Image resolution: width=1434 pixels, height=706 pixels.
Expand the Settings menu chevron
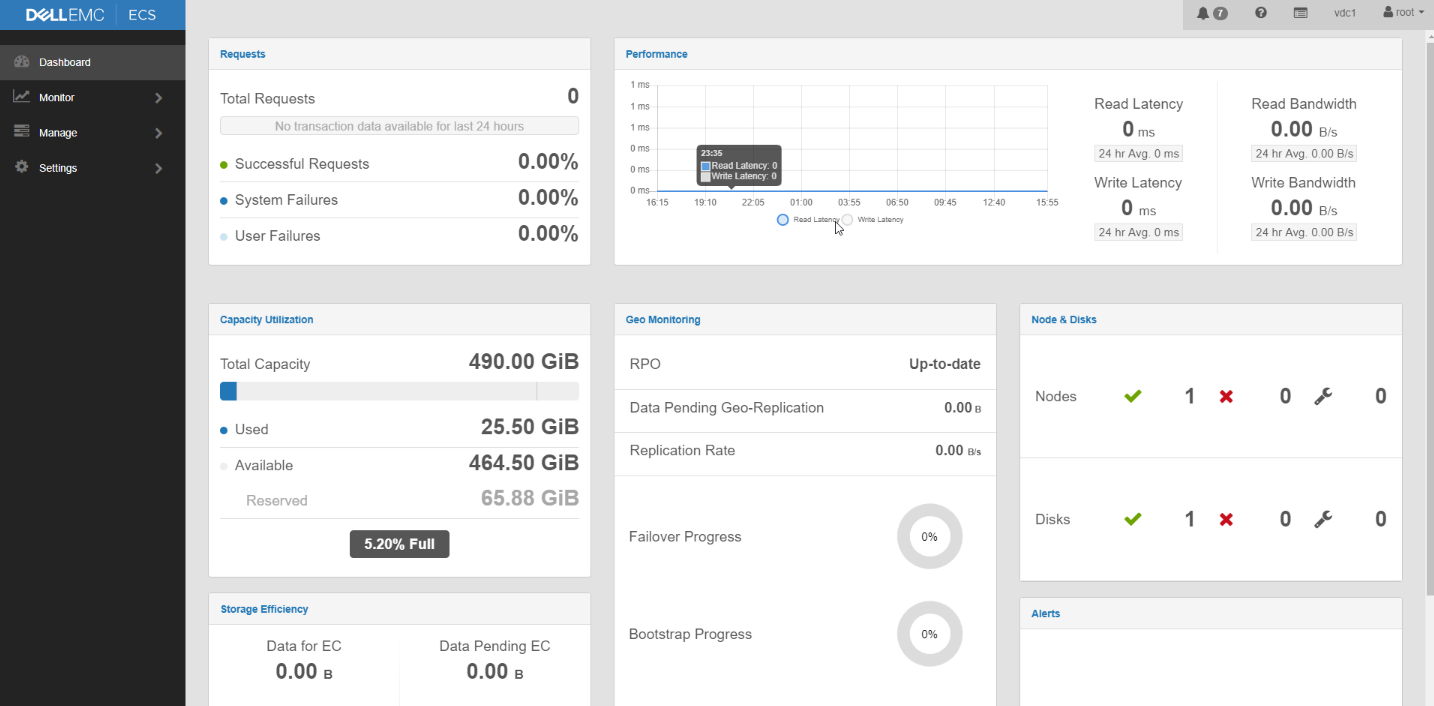coord(159,168)
